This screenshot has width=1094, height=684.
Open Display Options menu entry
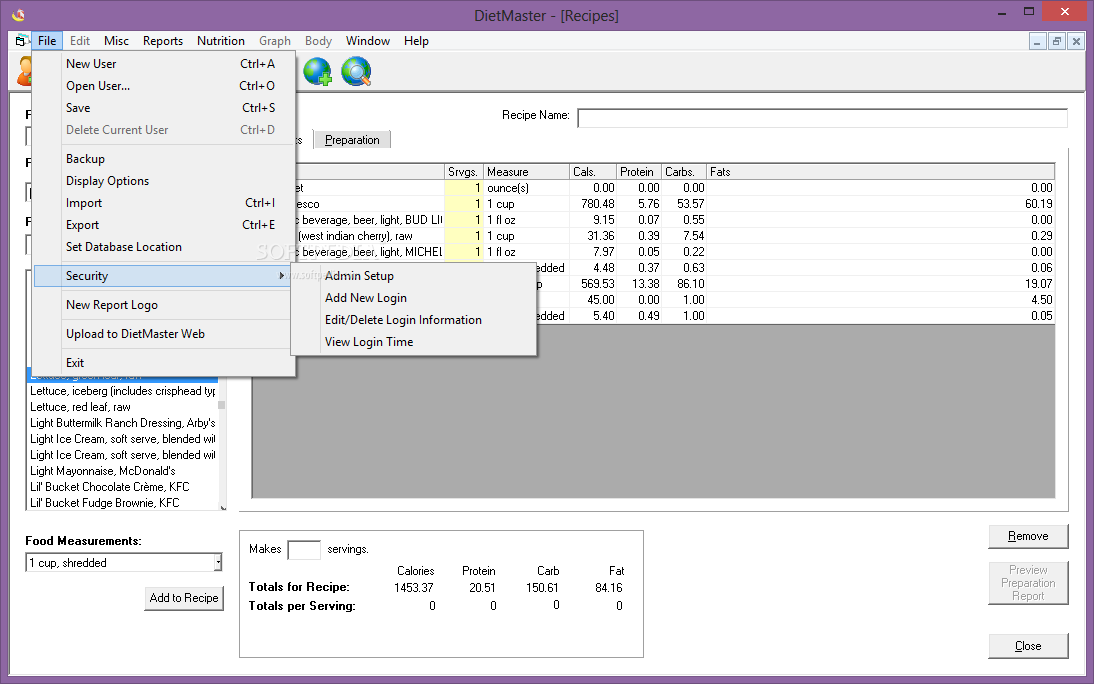click(x=165, y=181)
